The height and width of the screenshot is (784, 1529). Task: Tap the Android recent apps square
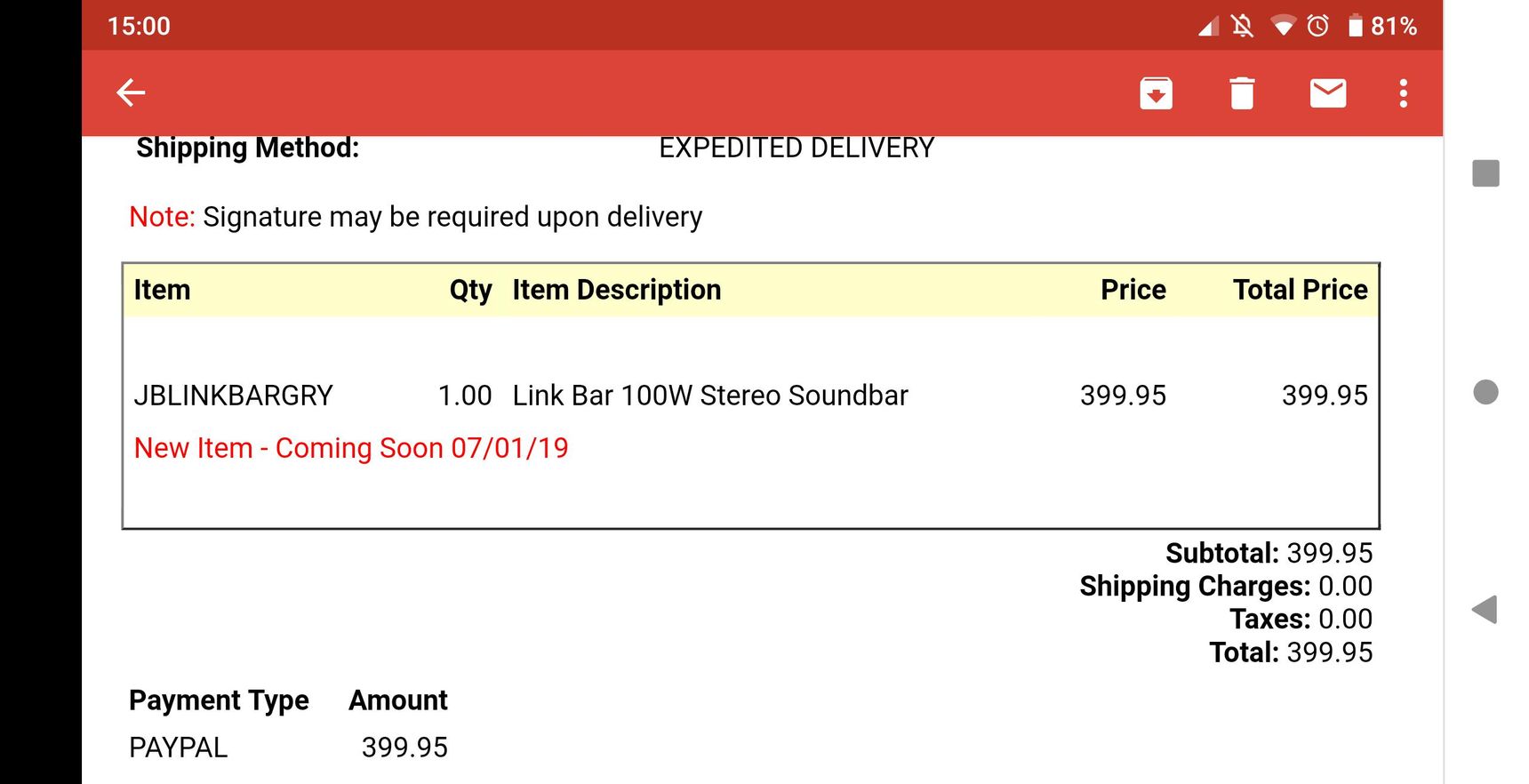1485,173
